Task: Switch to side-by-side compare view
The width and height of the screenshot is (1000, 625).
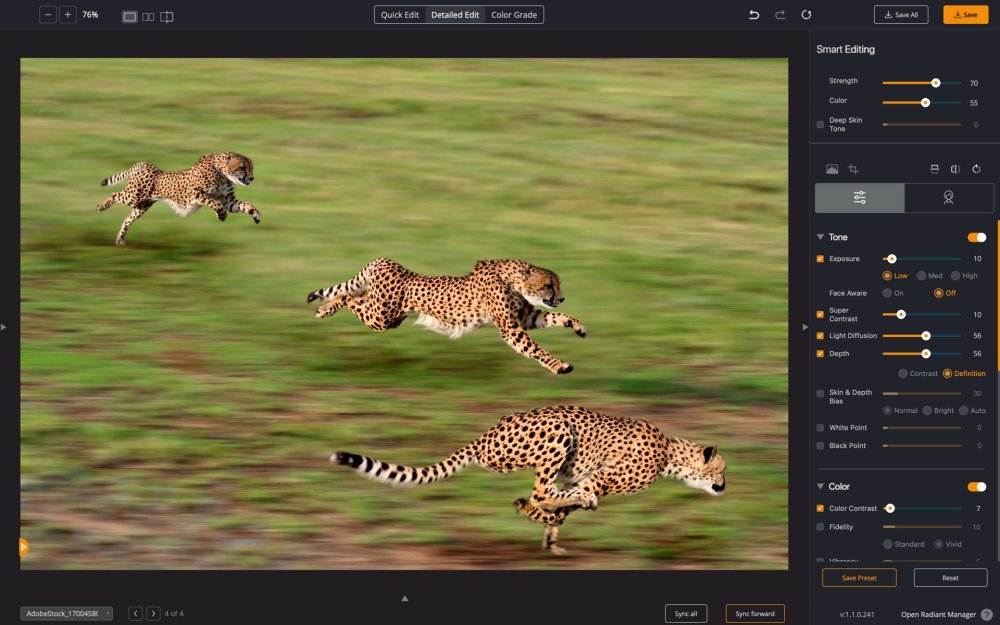Action: pos(148,16)
